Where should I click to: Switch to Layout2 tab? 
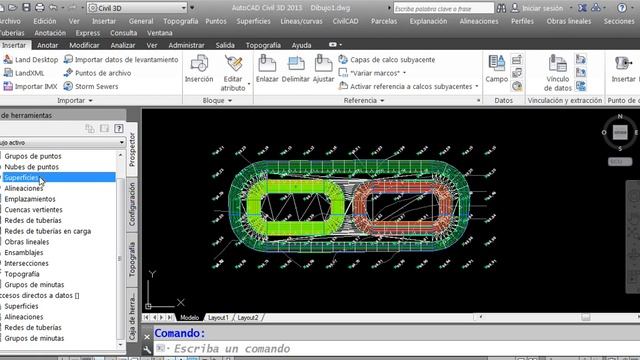(x=247, y=318)
